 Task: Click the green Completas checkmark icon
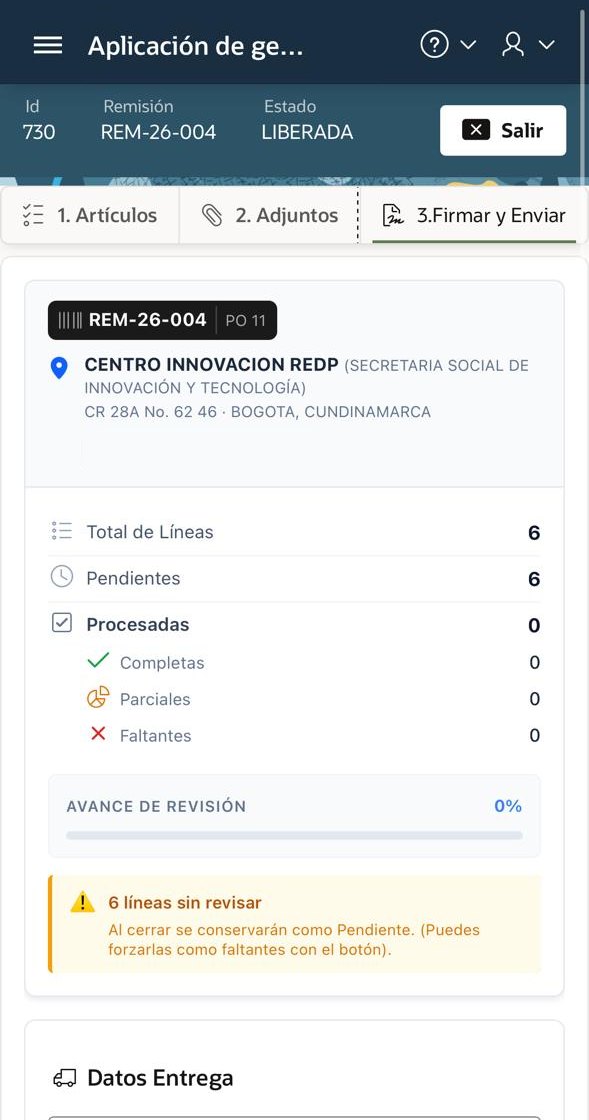[98, 660]
